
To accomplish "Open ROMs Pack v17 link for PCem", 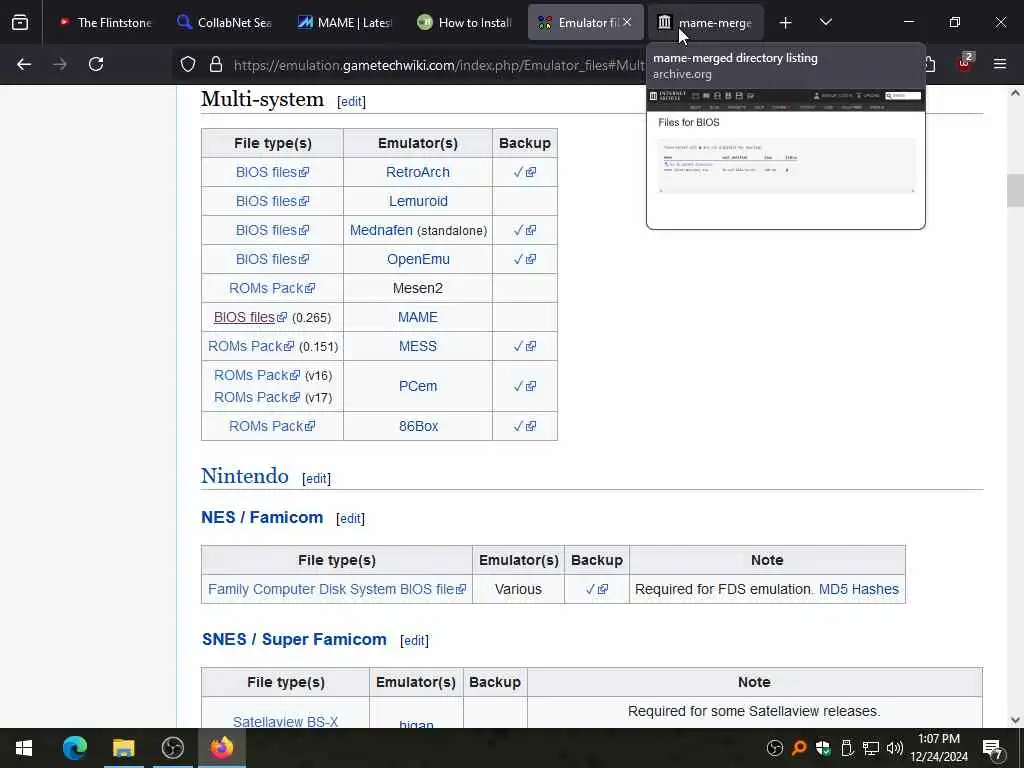I will (x=257, y=397).
